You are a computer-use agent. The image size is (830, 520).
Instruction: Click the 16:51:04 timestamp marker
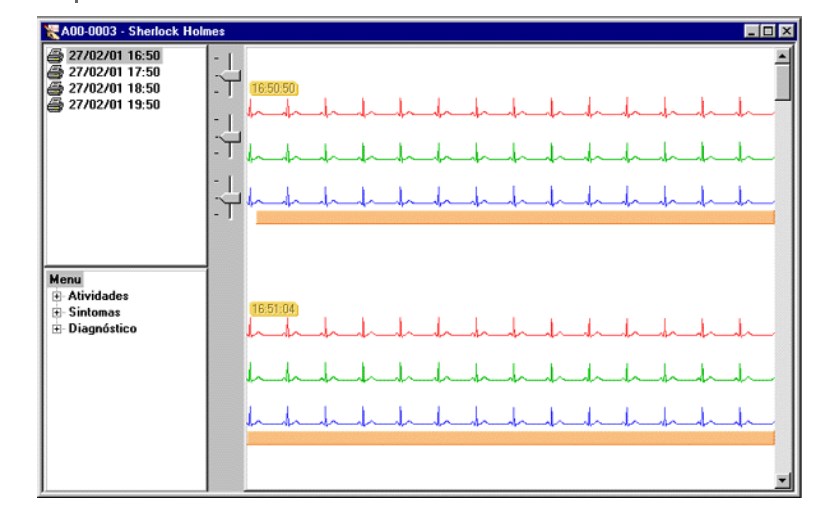[273, 310]
